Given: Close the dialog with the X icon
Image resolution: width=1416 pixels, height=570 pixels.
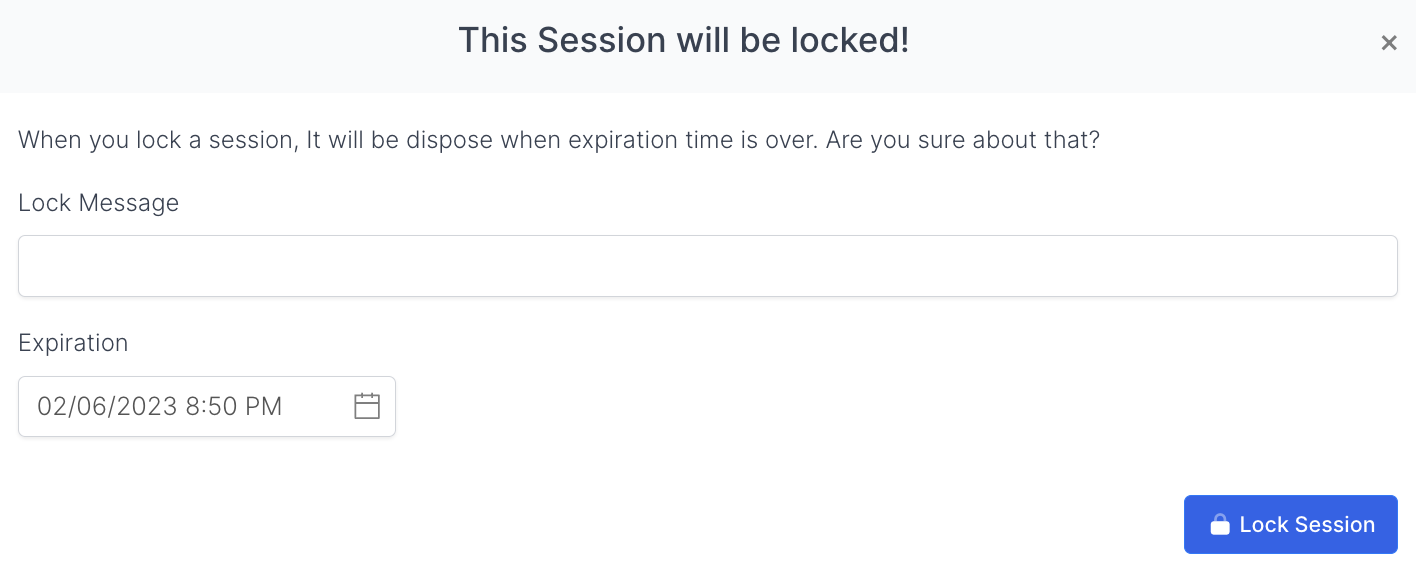Looking at the screenshot, I should 1388,43.
